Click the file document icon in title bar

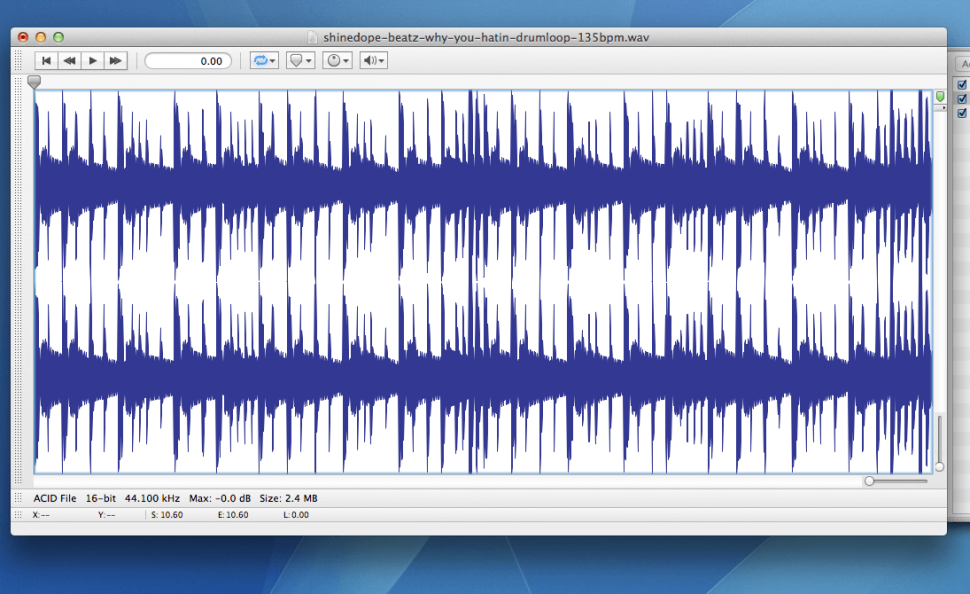(312, 37)
